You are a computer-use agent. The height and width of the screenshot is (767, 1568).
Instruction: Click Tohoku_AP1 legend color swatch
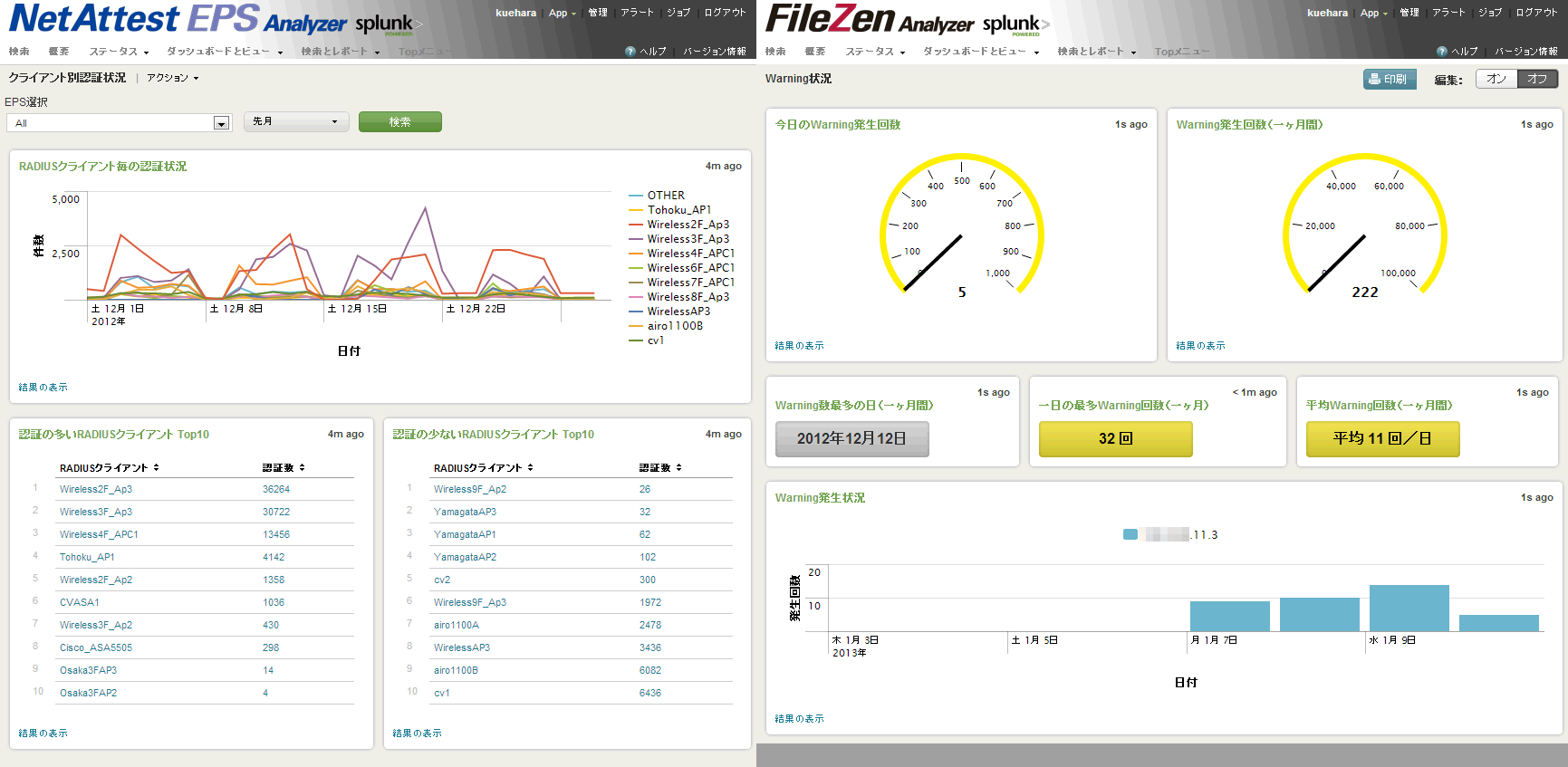(x=636, y=210)
